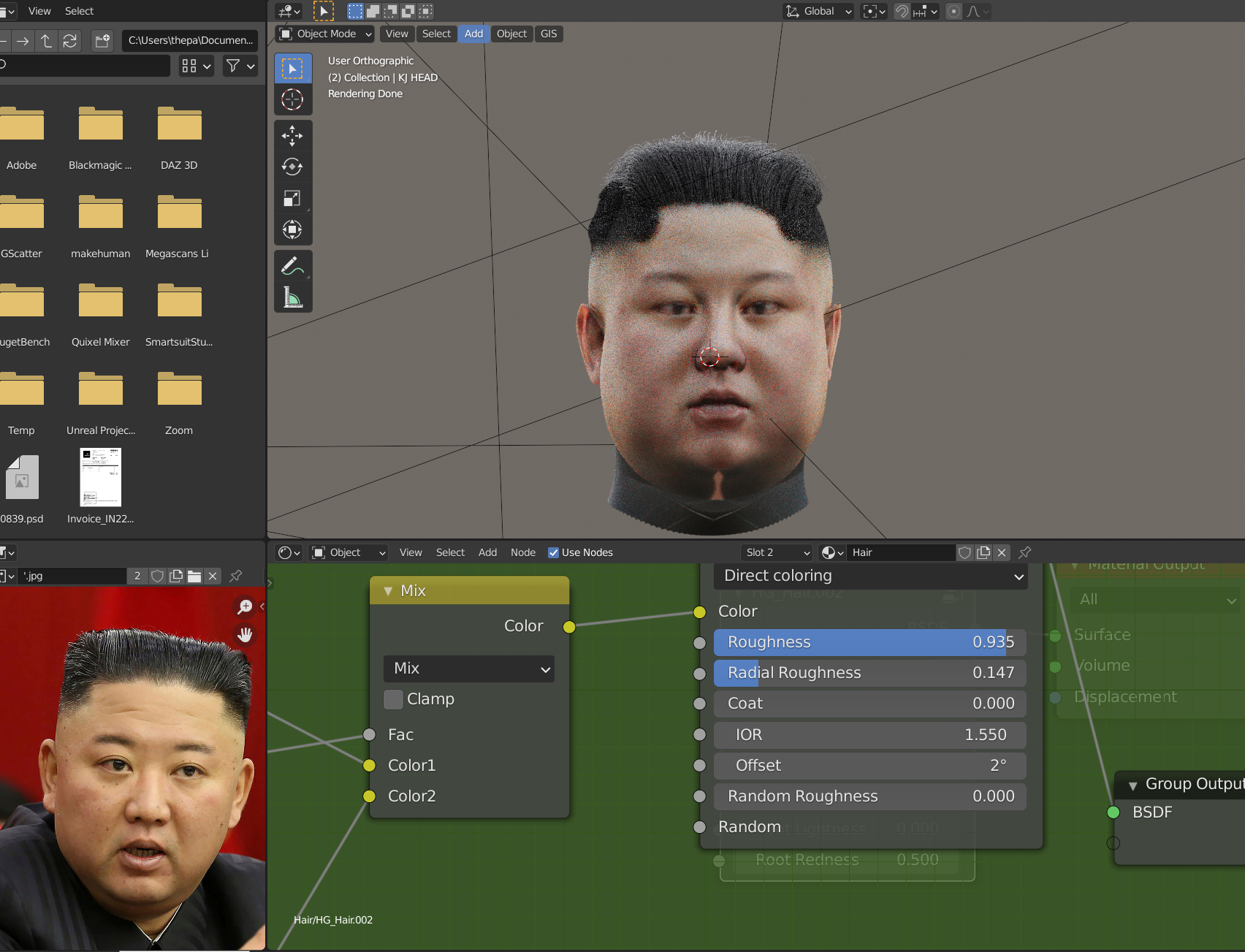Open viewport Object menu
The image size is (1245, 952).
[x=511, y=34]
